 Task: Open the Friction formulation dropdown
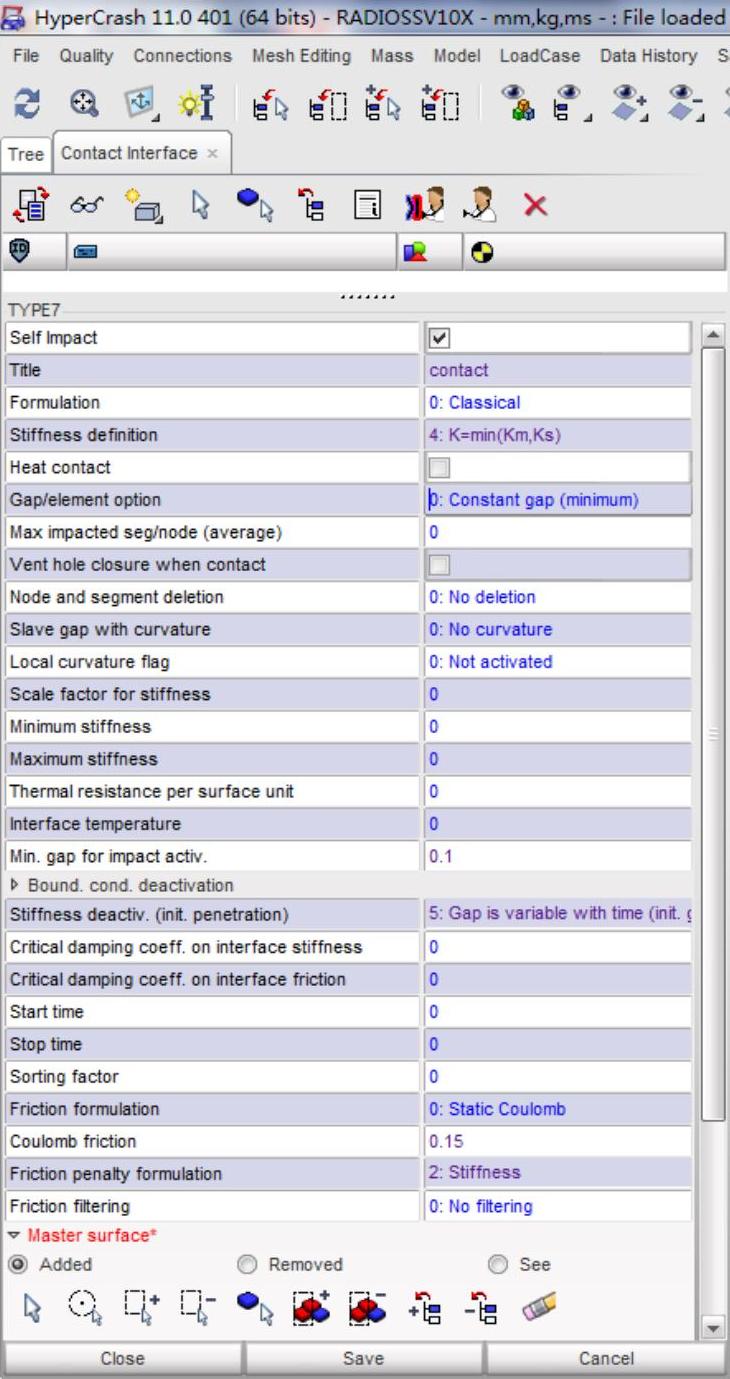[x=557, y=1109]
